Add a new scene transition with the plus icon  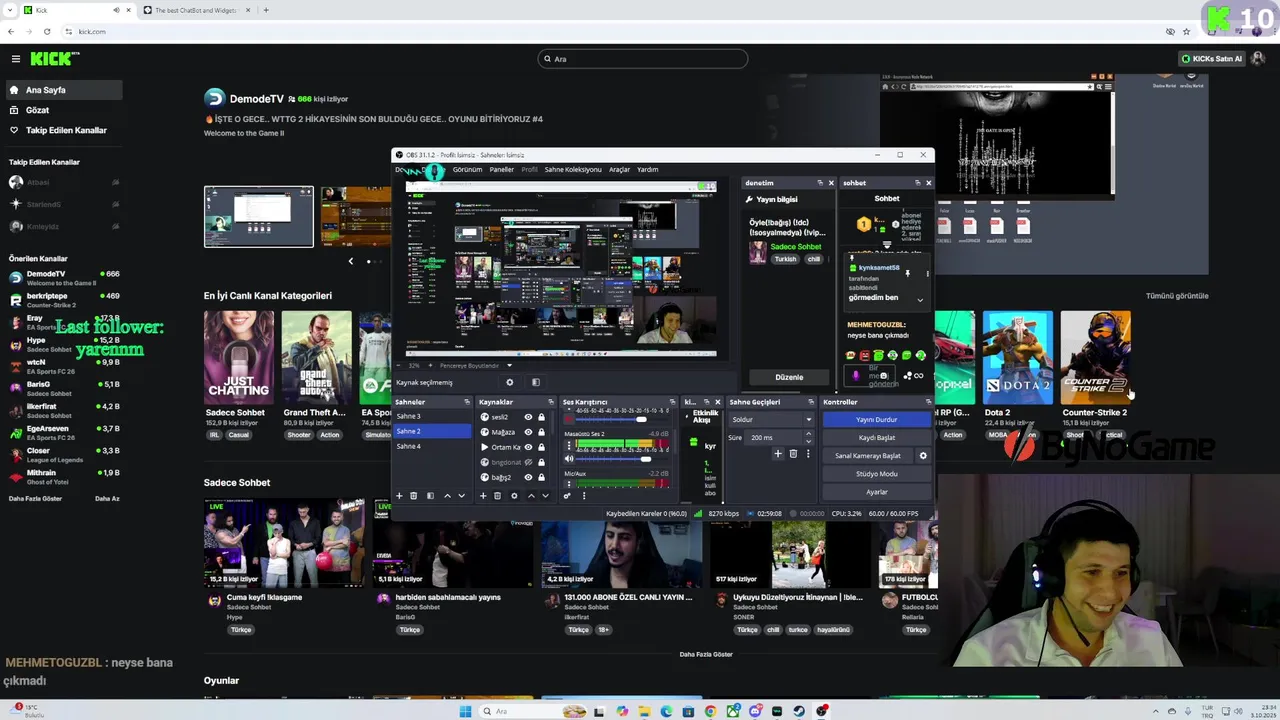click(x=778, y=454)
